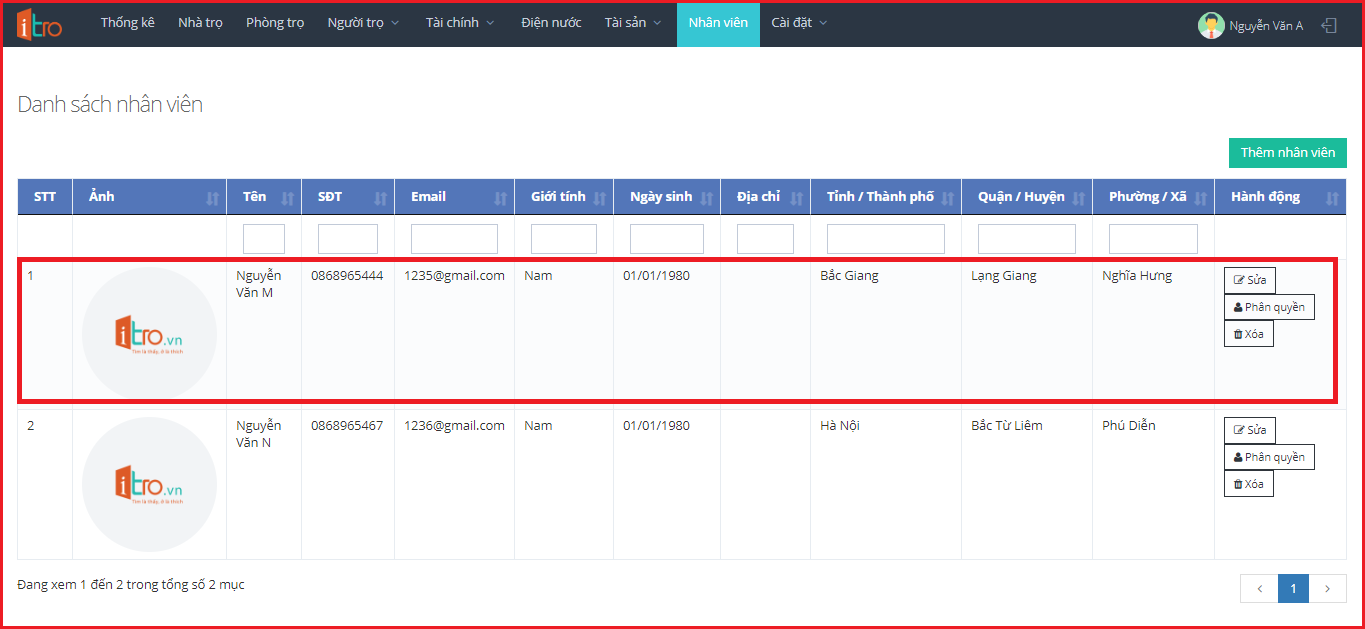The height and width of the screenshot is (629, 1365).
Task: Click the Email filter input field
Action: [454, 239]
